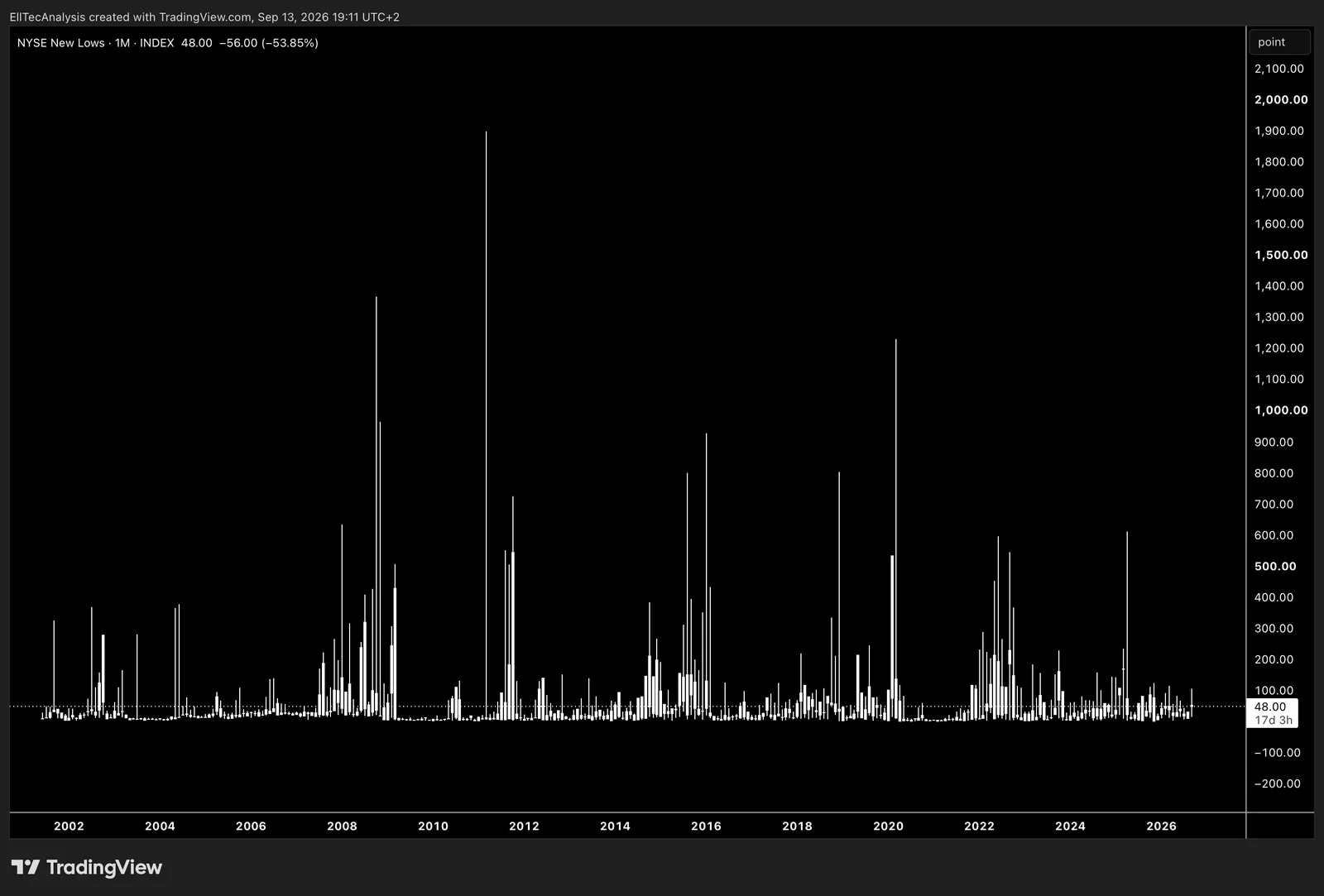Click the 1,400.00 price axis label
Screen dimensions: 1324x896
1279,286
